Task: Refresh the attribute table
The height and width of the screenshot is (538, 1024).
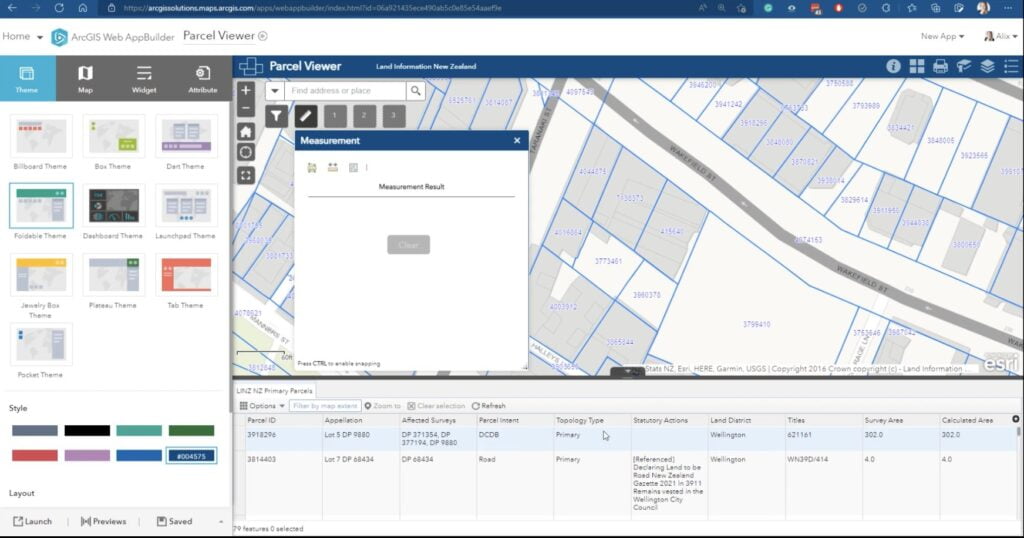Action: point(488,405)
